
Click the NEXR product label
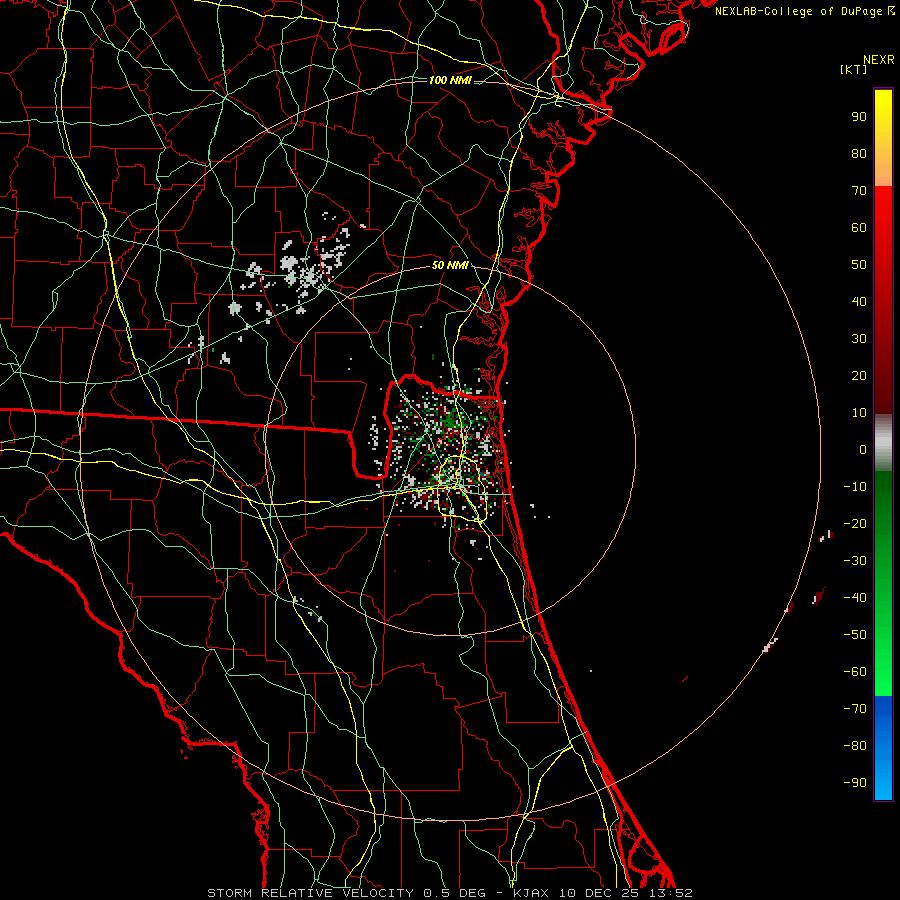click(x=879, y=60)
